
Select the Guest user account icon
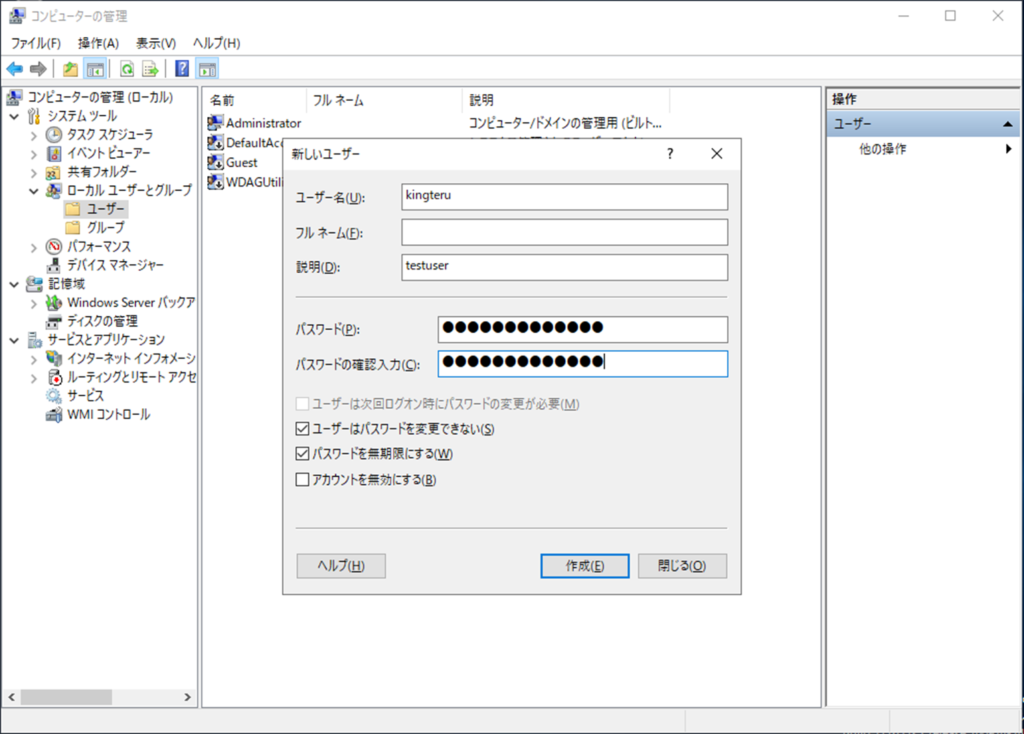215,162
